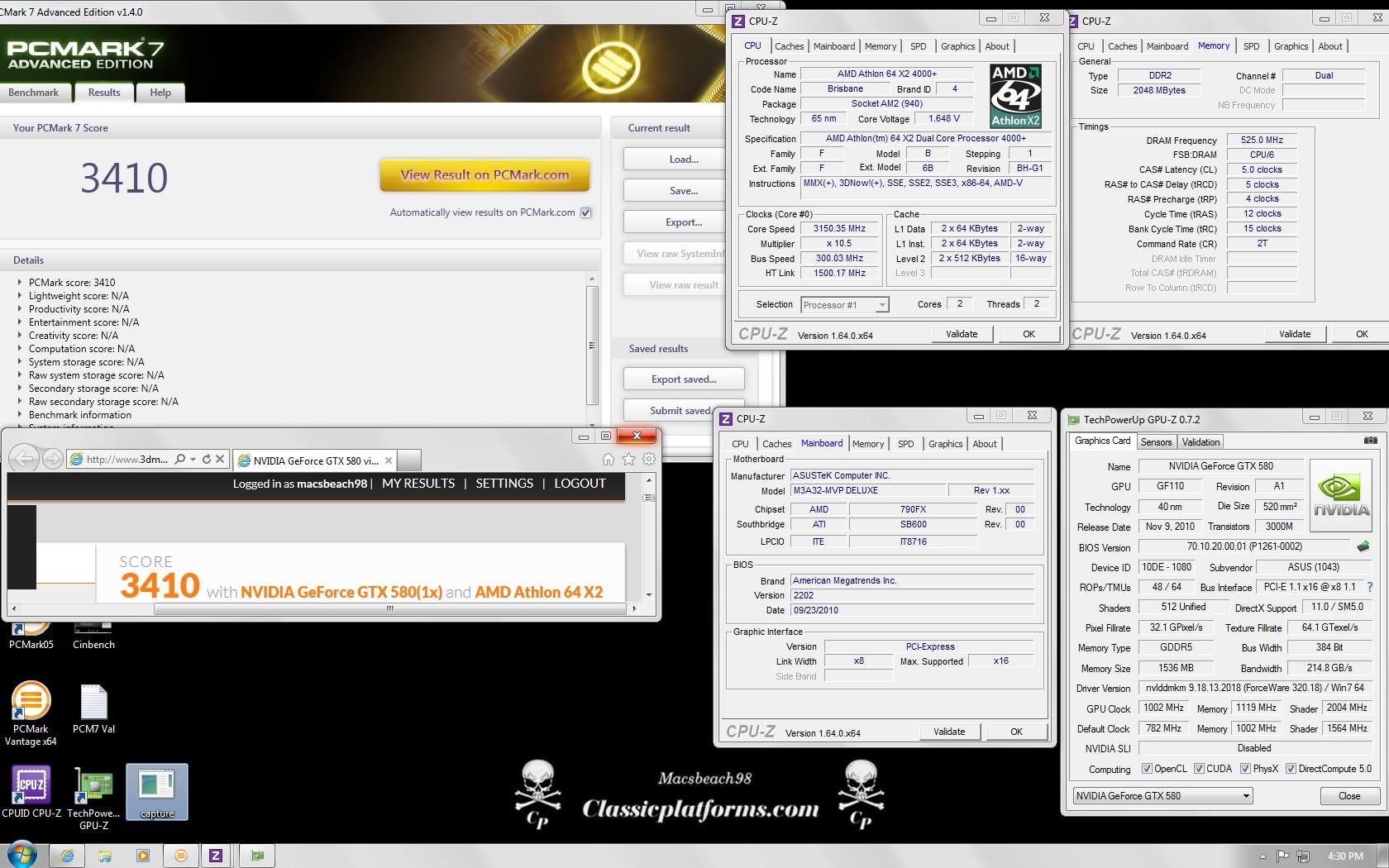Click the browser Forward arrow

pos(52,459)
